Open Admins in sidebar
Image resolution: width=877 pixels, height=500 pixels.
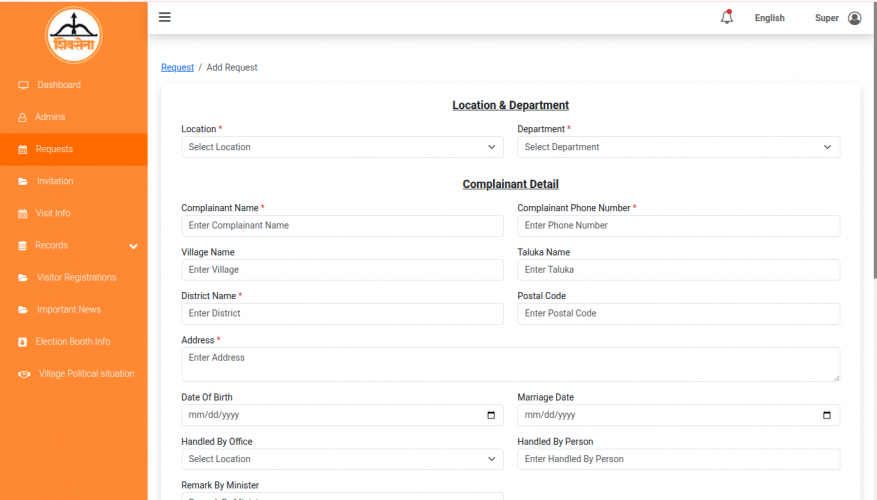[x=74, y=117]
